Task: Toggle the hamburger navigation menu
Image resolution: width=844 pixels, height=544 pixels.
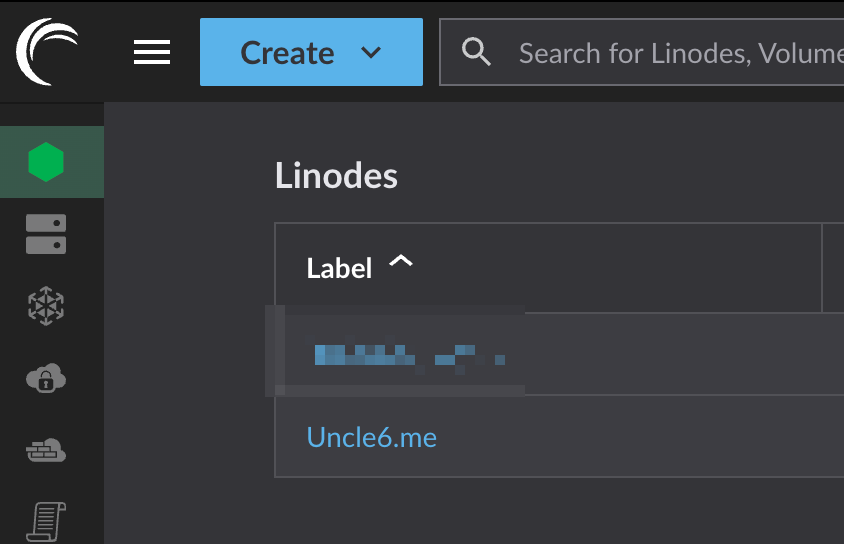Action: pos(152,52)
